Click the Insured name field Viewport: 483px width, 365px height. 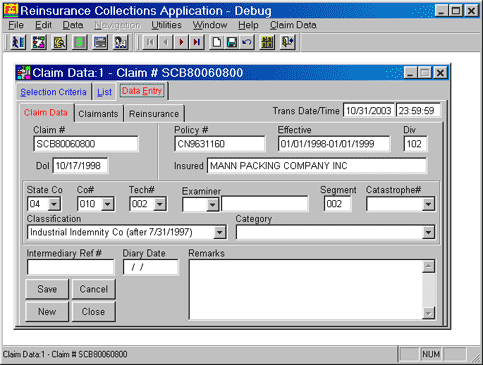coord(317,166)
